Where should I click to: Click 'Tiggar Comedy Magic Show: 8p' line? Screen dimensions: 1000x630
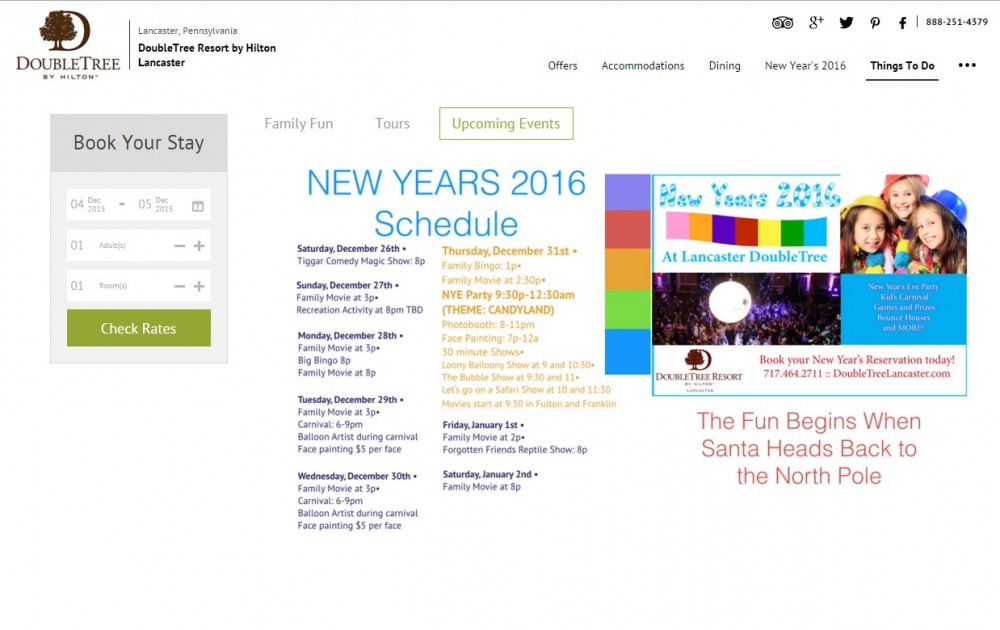tap(361, 261)
